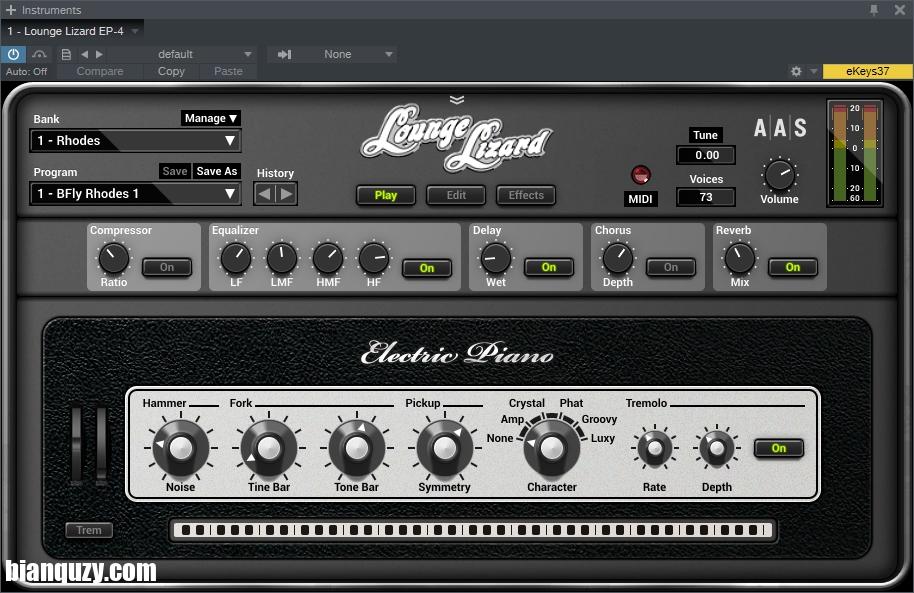Click the Equalizer LF knob
Viewport: 914px width, 593px height.
pyautogui.click(x=236, y=258)
